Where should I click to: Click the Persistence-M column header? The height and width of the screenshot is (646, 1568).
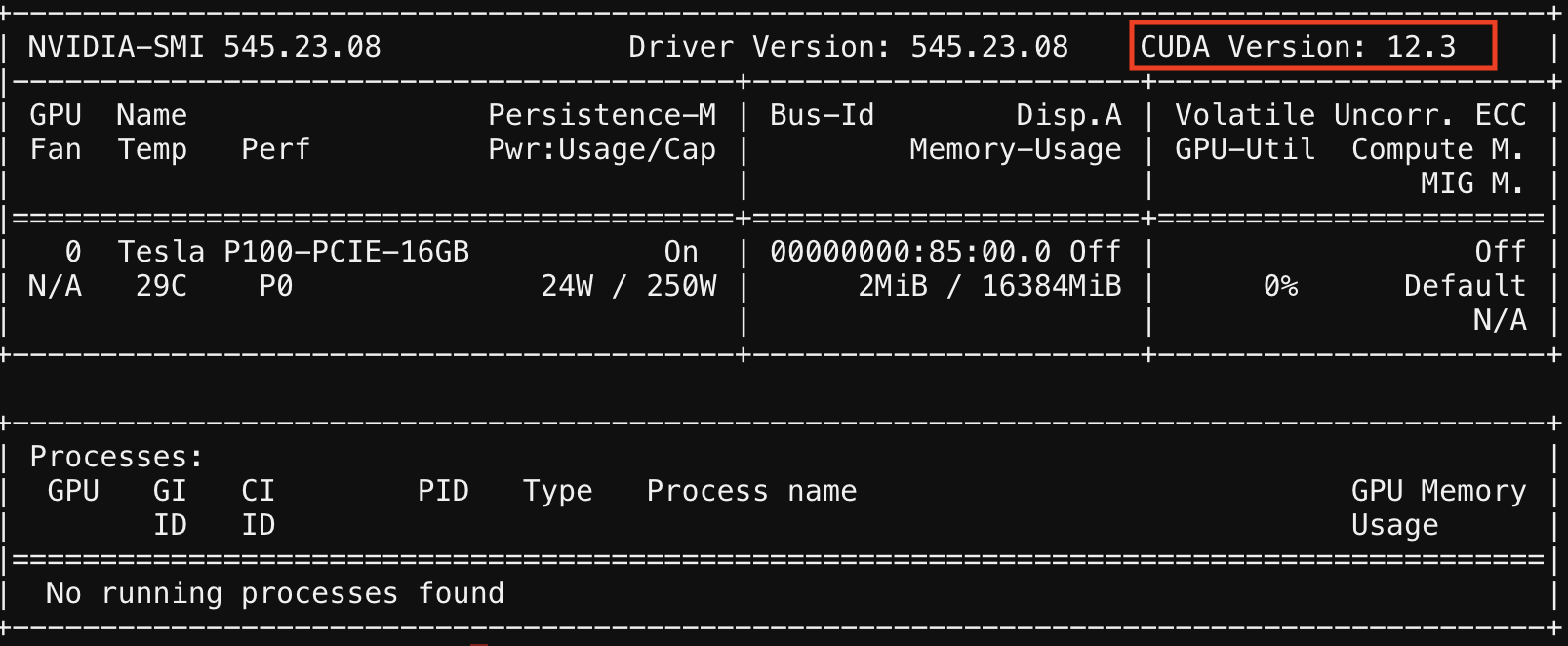tap(602, 115)
